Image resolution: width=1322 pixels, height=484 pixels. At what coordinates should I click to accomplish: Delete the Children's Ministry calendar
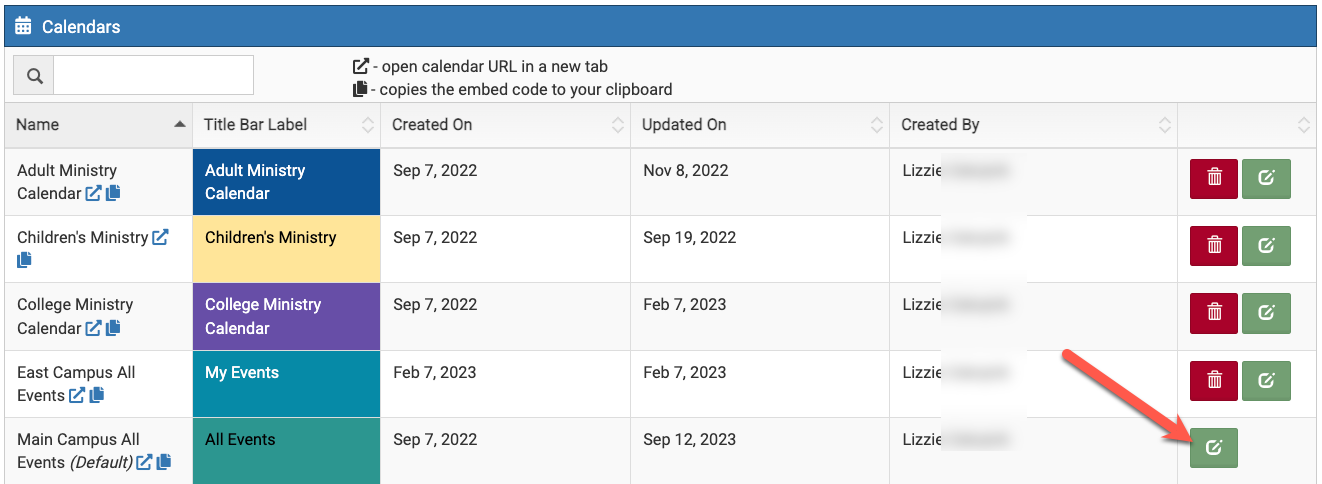pyautogui.click(x=1214, y=245)
